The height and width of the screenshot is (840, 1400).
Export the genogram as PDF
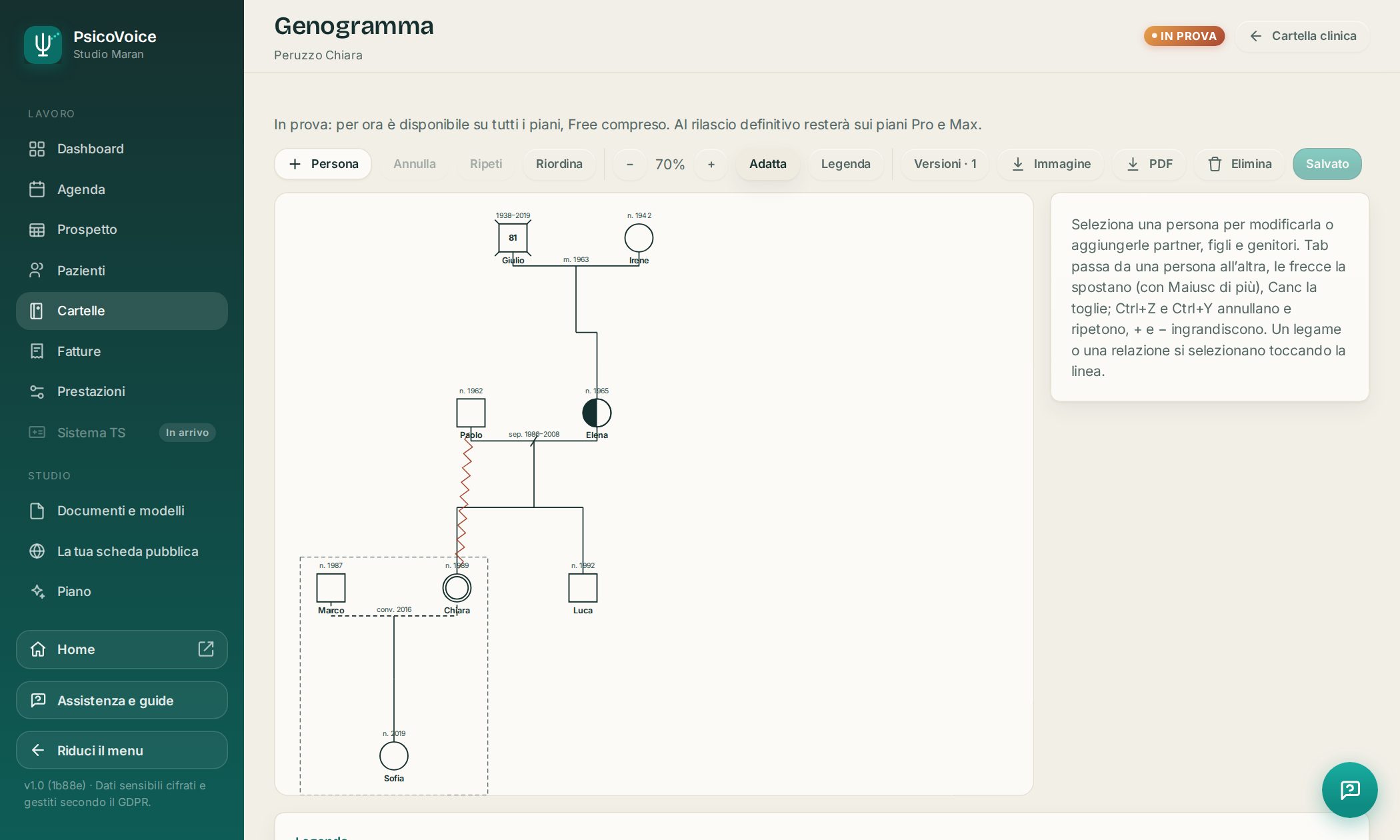tap(1149, 164)
